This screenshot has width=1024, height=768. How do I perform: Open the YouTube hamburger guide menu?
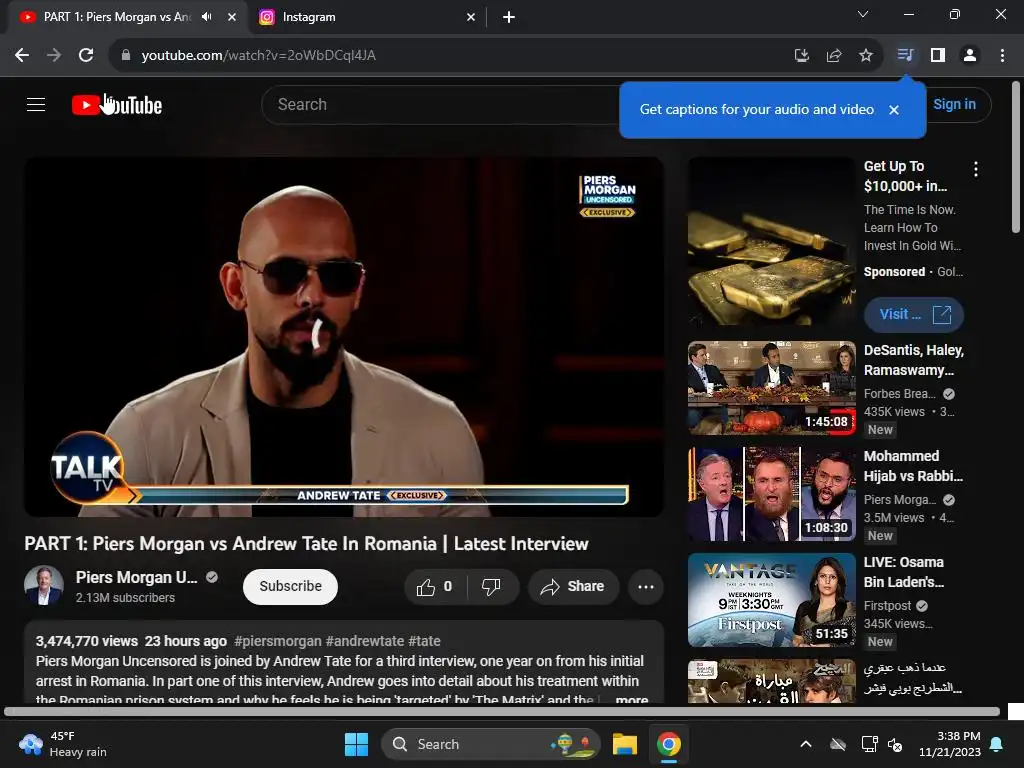(x=36, y=104)
